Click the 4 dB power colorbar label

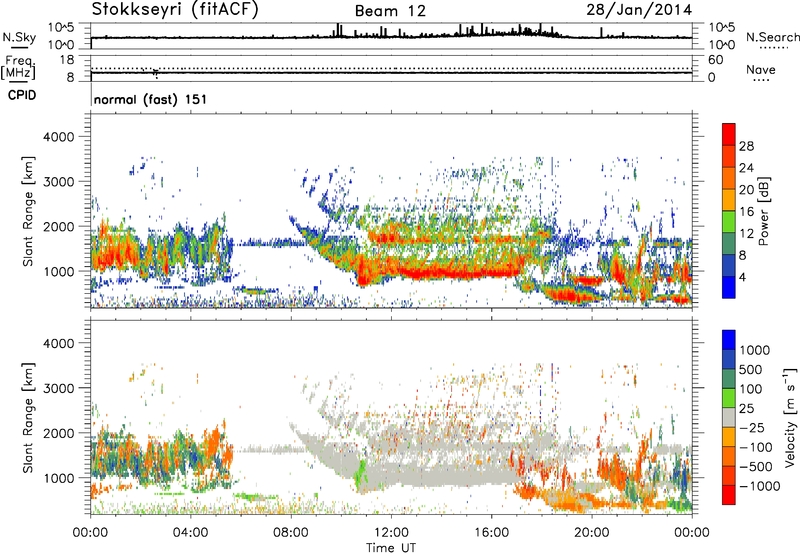(x=742, y=278)
